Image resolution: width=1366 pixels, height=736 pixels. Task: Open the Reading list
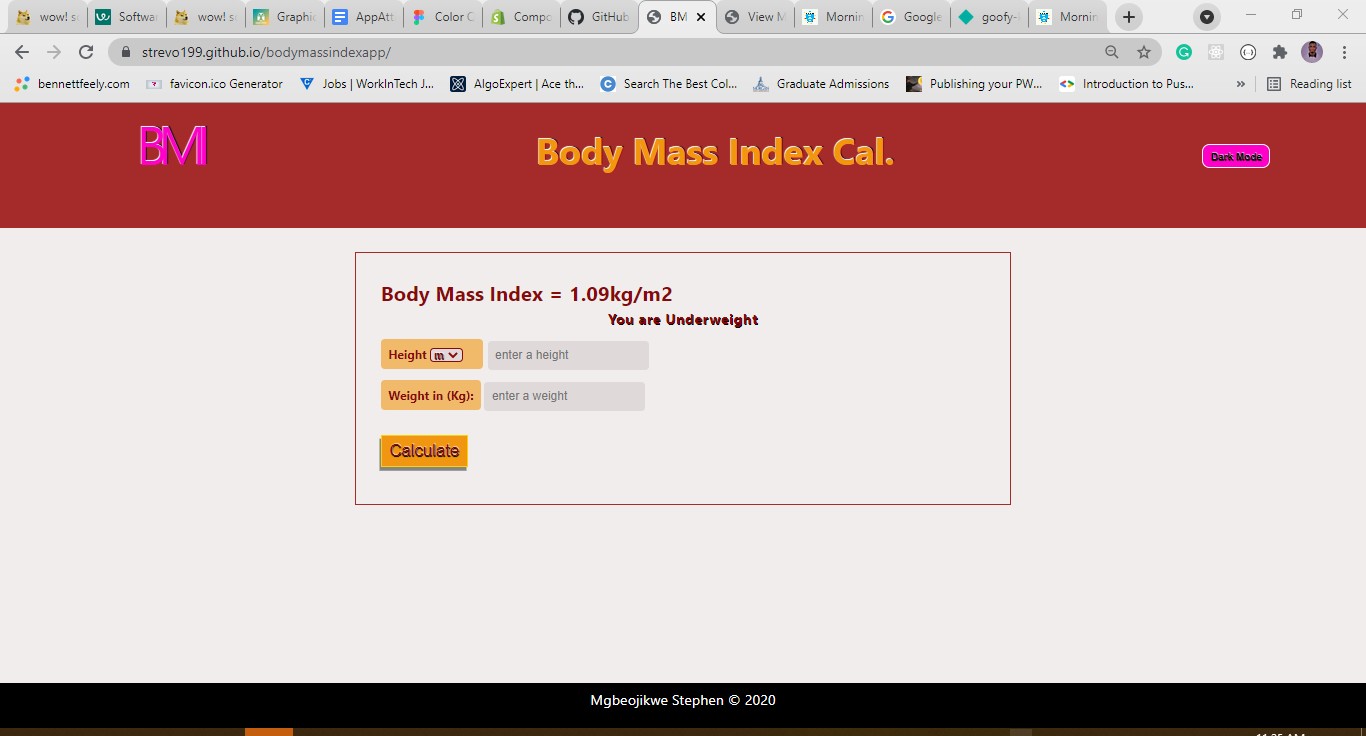point(1309,84)
